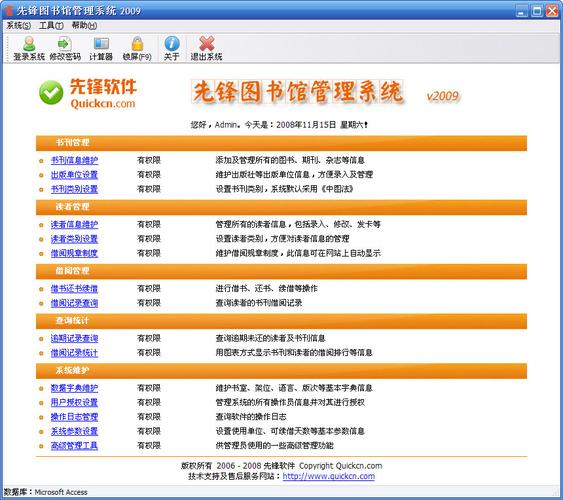
Task: Open 书刊类别设置 link
Action: coord(74,189)
